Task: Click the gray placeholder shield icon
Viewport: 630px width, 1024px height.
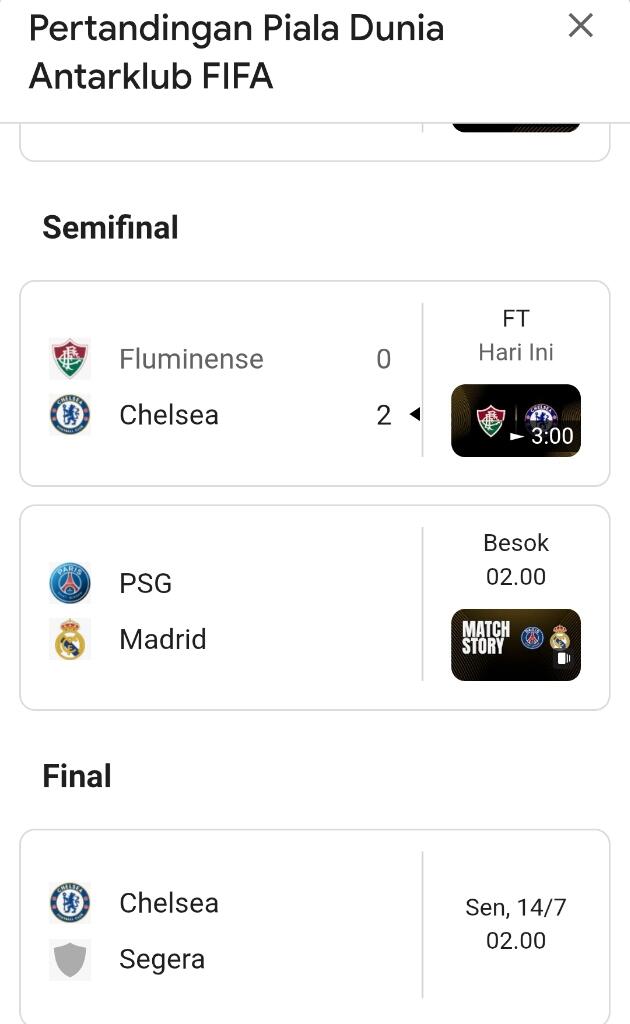Action: tap(70, 959)
